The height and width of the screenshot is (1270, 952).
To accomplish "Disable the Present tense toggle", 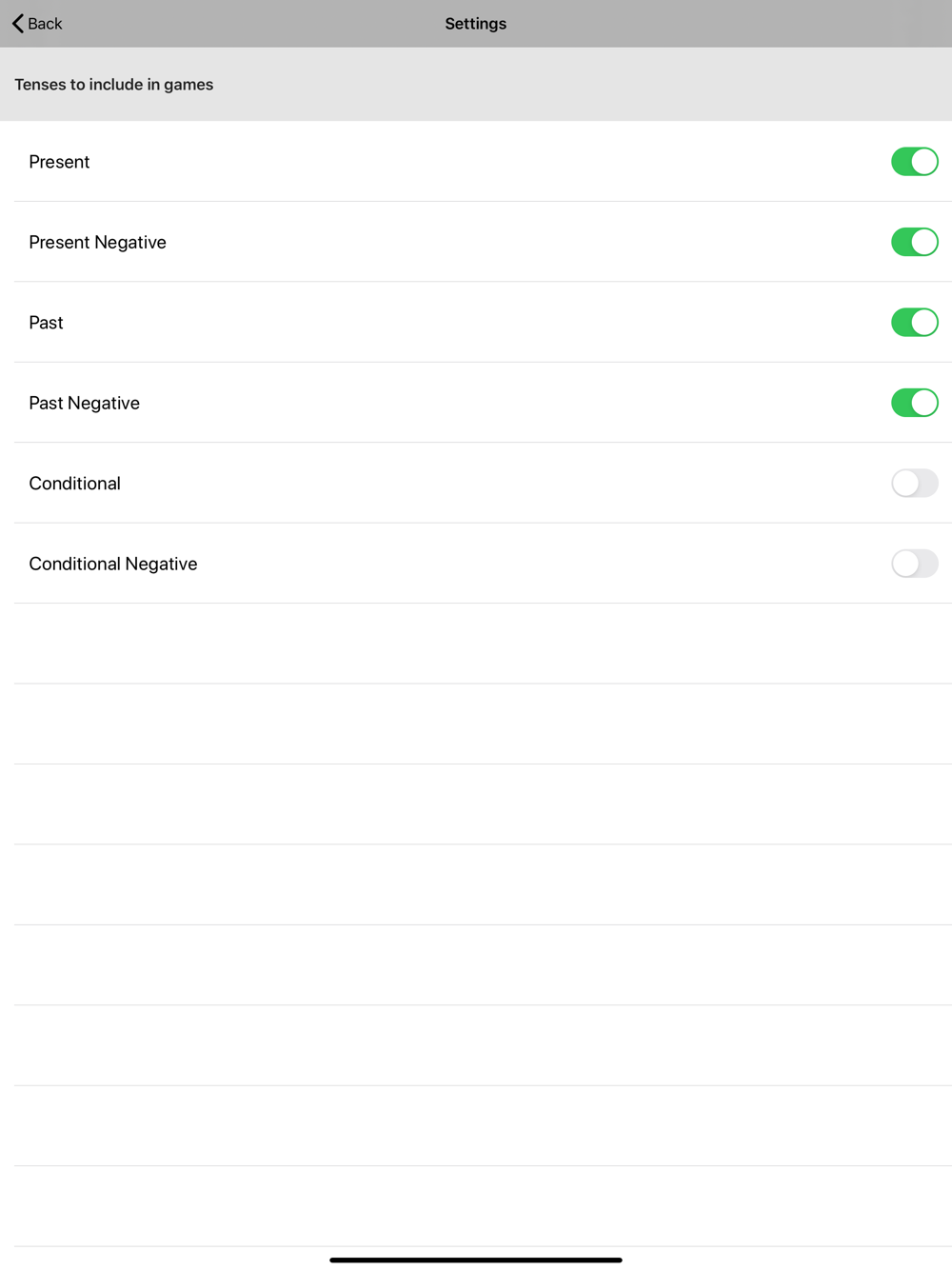I will [x=914, y=162].
